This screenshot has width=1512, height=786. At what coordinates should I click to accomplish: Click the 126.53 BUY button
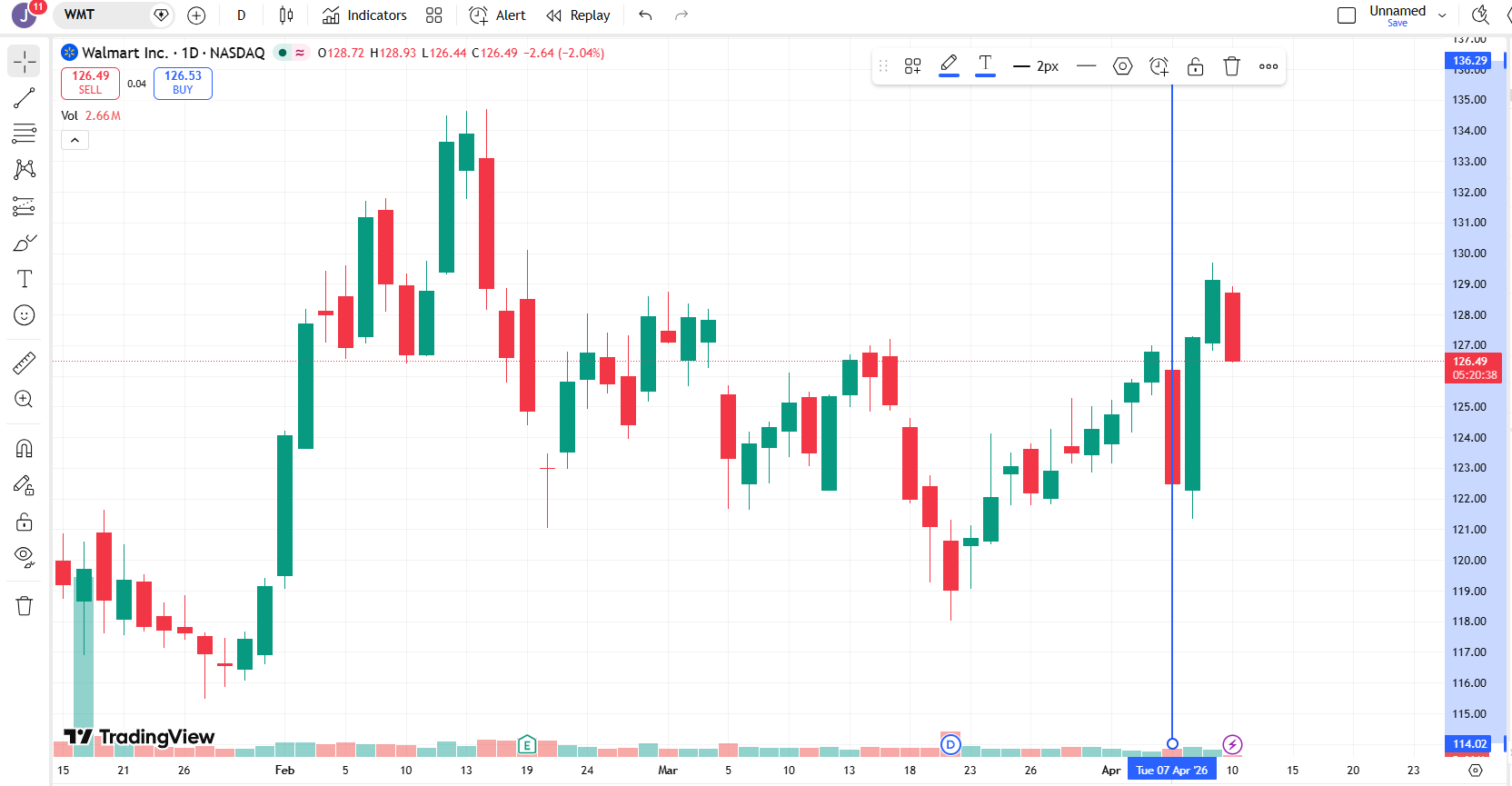183,83
